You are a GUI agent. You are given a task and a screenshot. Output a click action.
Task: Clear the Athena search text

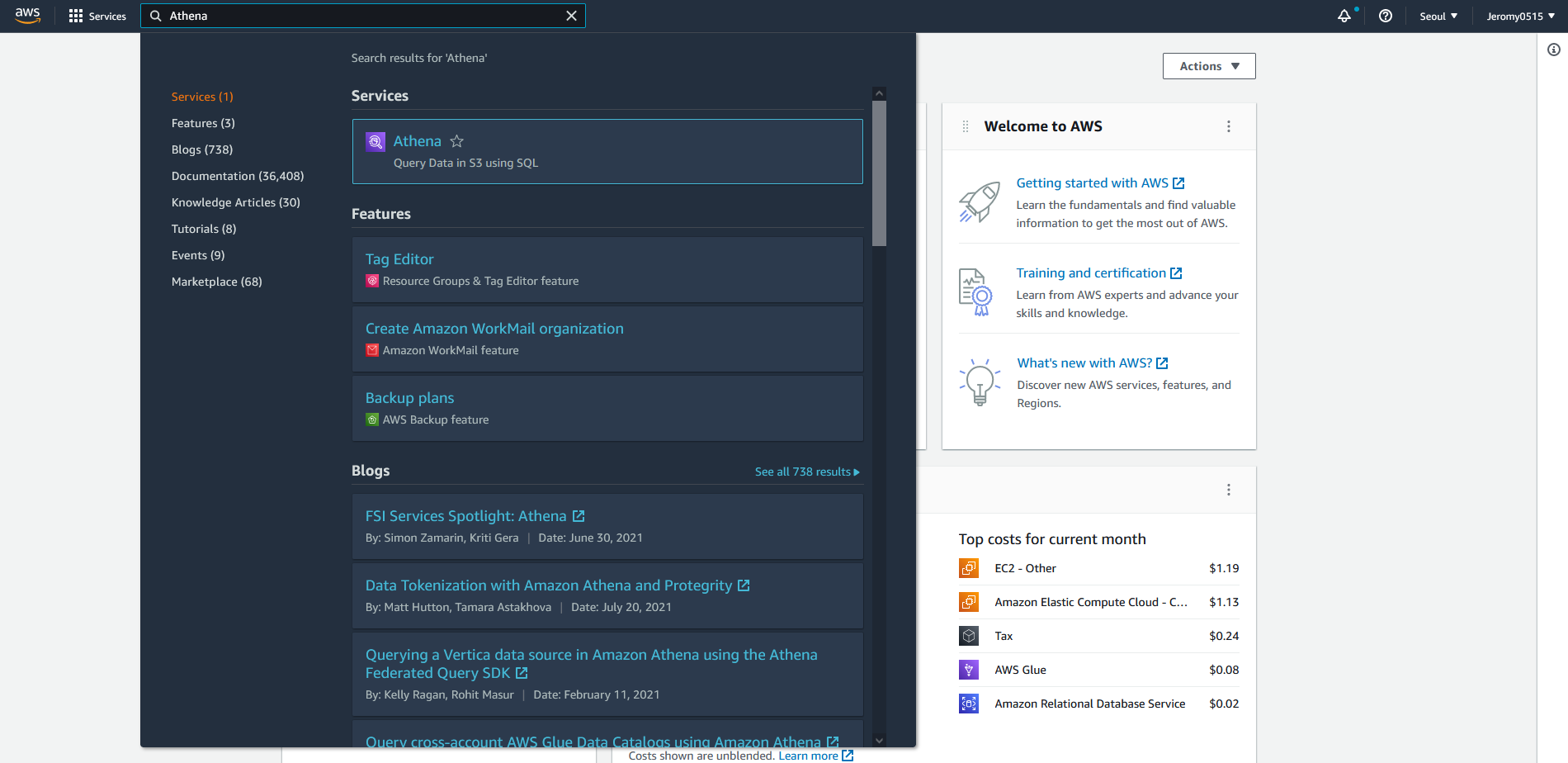[x=571, y=16]
